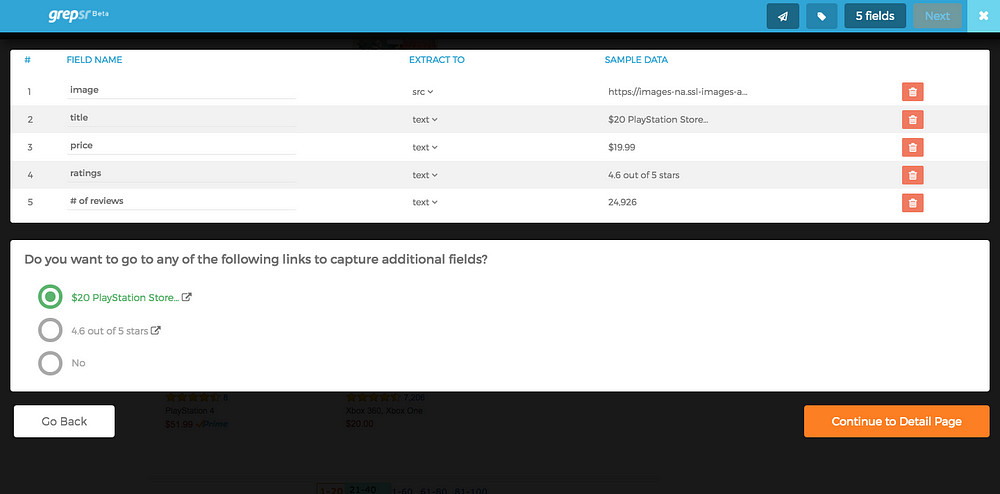Image resolution: width=1000 pixels, height=494 pixels.
Task: Remove the price field via trash icon
Action: [x=913, y=147]
